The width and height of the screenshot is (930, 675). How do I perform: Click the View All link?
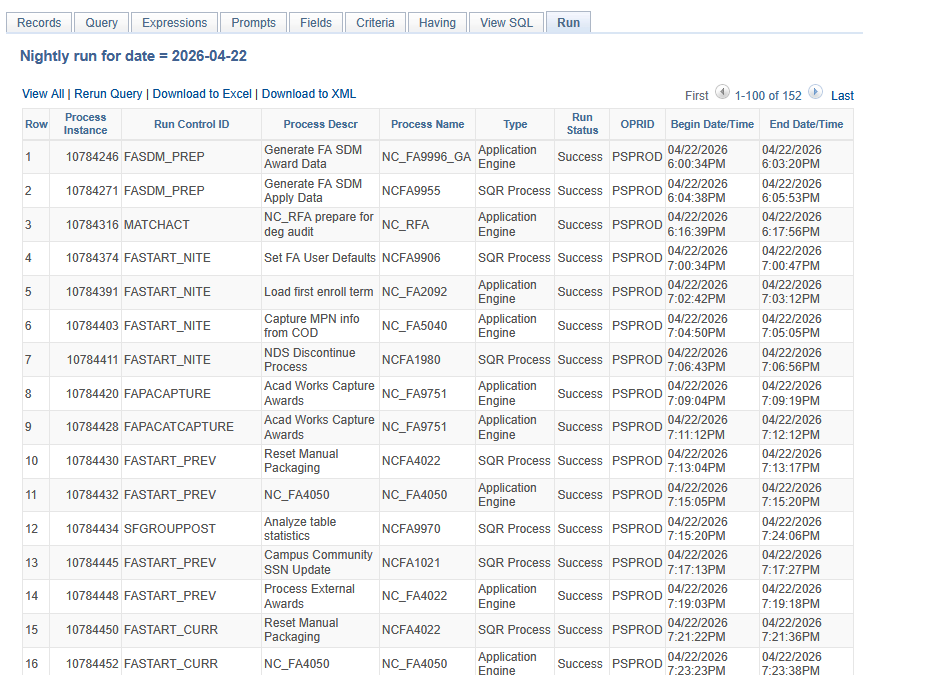(43, 94)
